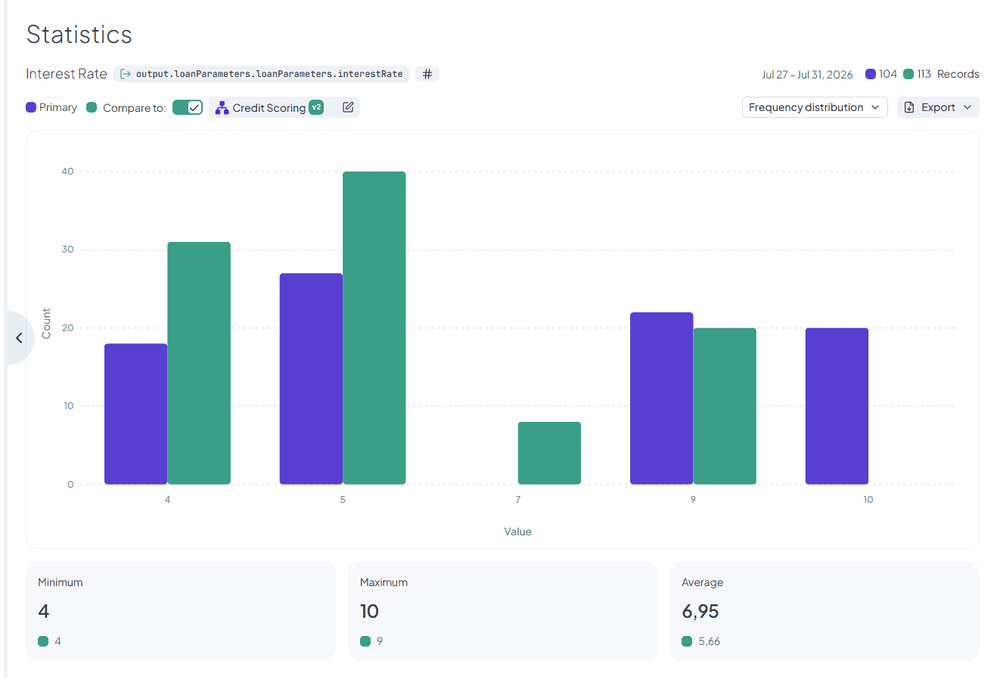Click the green 113 records swatch
This screenshot has height=685, width=1000.
909,74
